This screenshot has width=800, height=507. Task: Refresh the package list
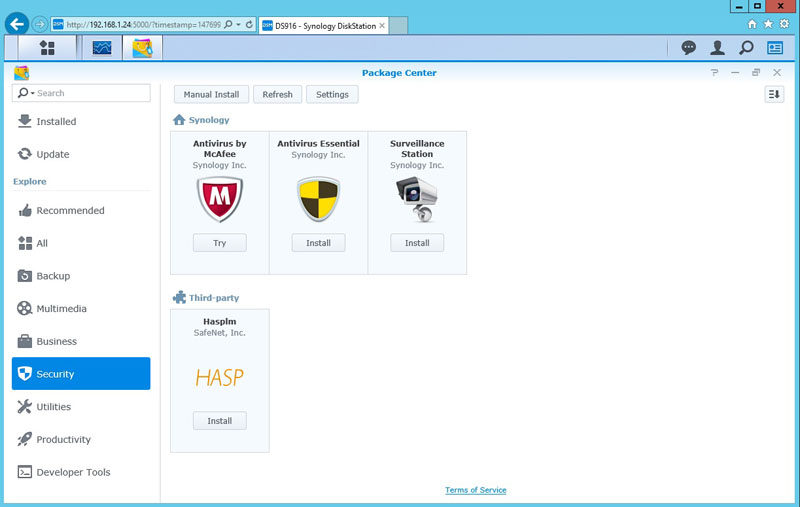pos(277,94)
